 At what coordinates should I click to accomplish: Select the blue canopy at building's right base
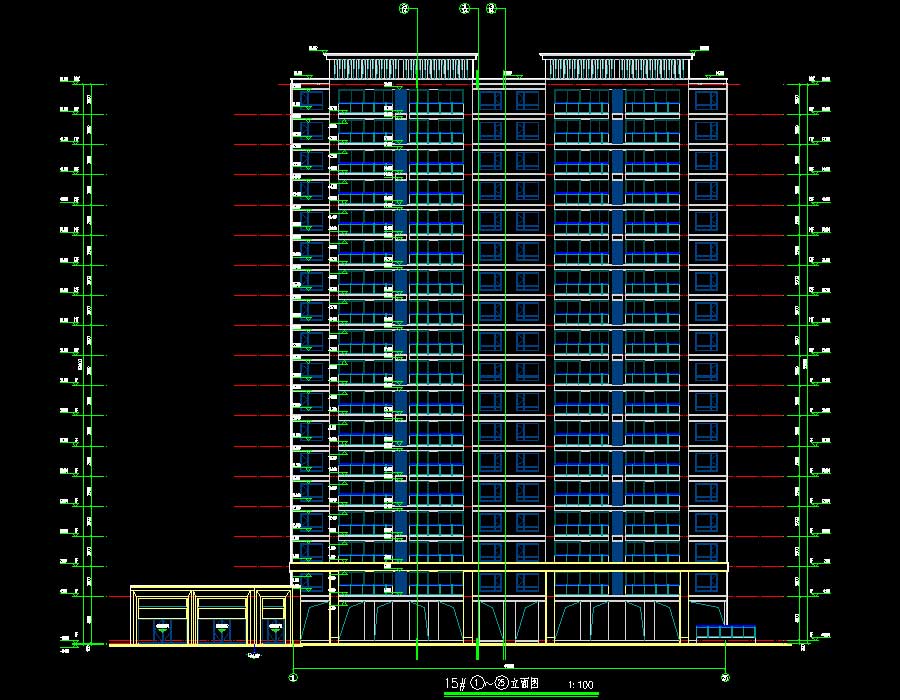pyautogui.click(x=726, y=633)
